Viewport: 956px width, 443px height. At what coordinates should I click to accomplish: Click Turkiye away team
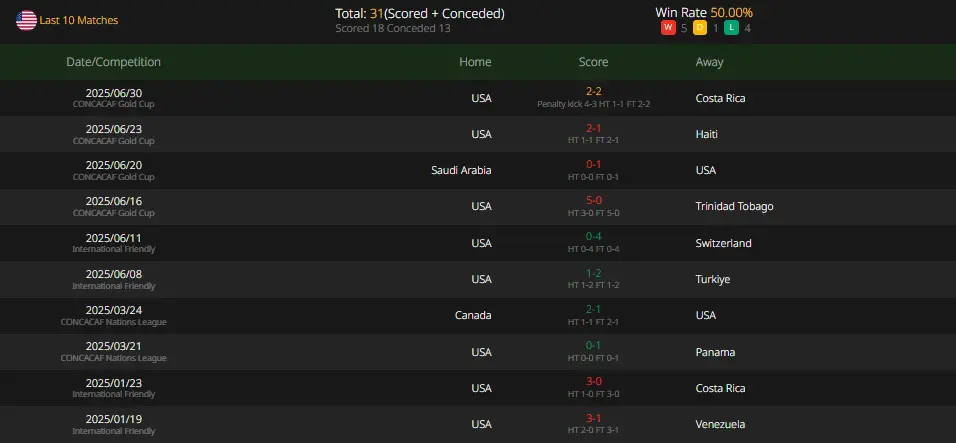click(713, 279)
